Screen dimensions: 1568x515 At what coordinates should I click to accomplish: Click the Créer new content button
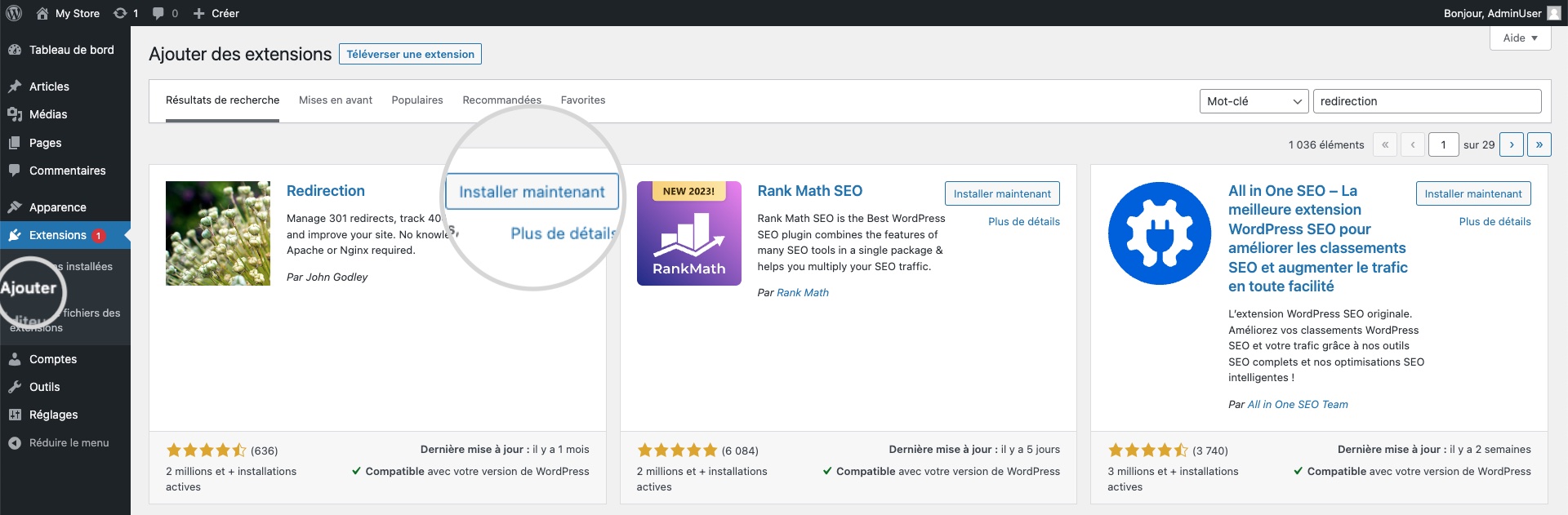point(216,13)
